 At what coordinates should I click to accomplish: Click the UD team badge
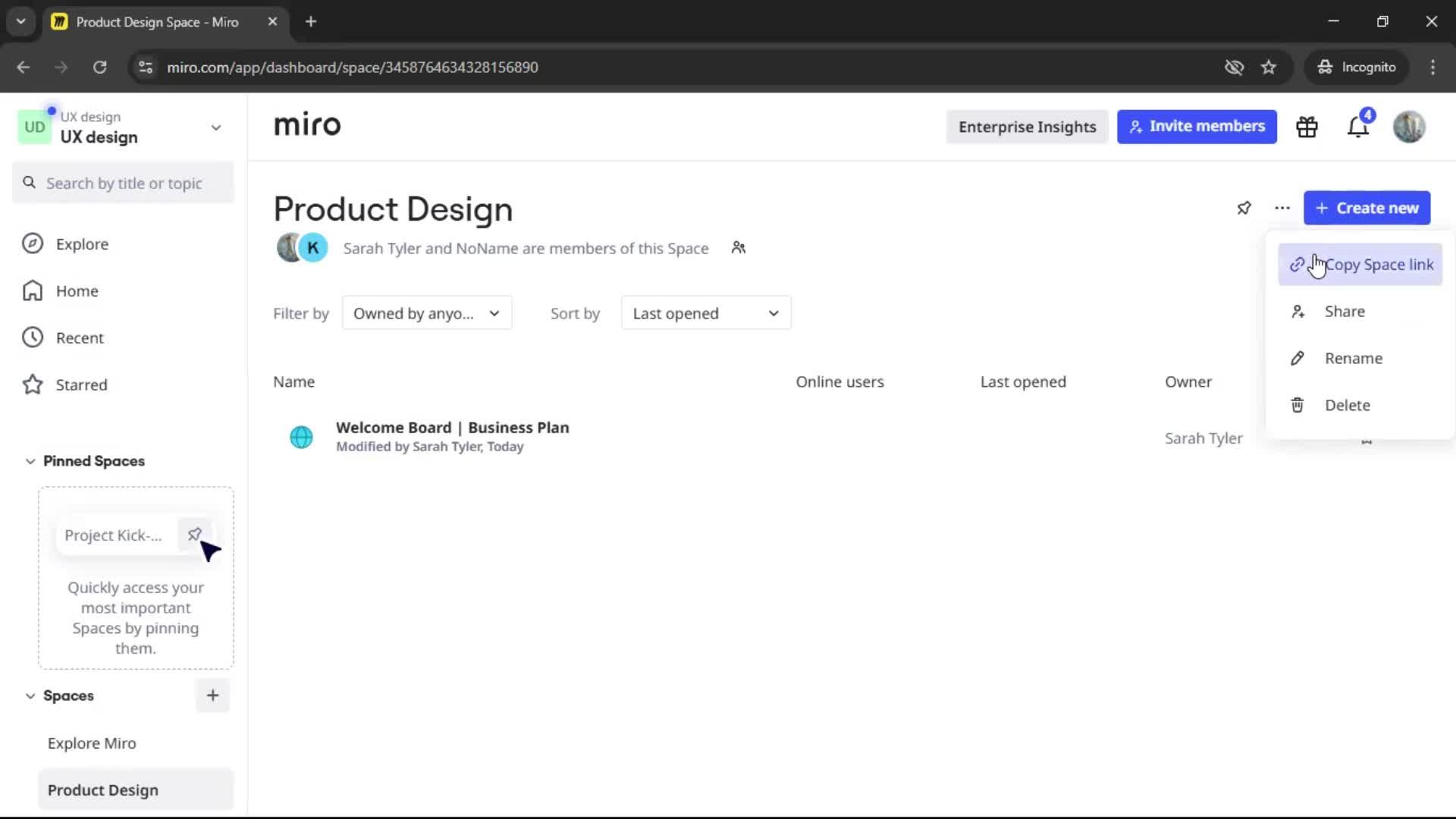(x=35, y=127)
